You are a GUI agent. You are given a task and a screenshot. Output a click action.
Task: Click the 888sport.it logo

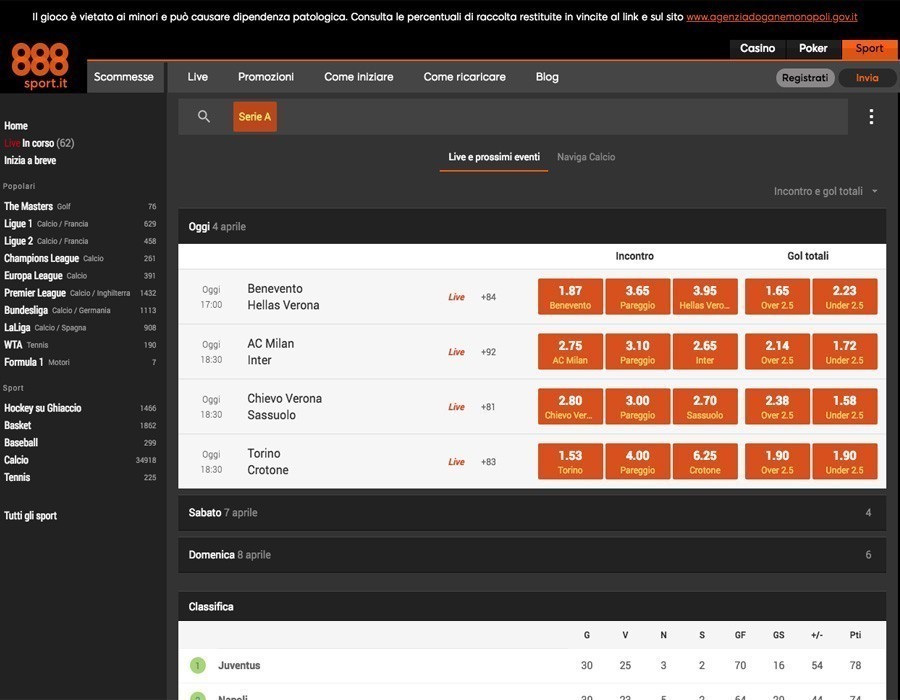point(40,66)
